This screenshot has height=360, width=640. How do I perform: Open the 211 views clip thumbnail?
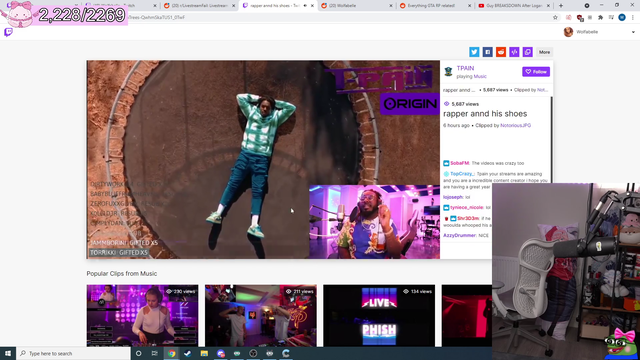[261, 316]
